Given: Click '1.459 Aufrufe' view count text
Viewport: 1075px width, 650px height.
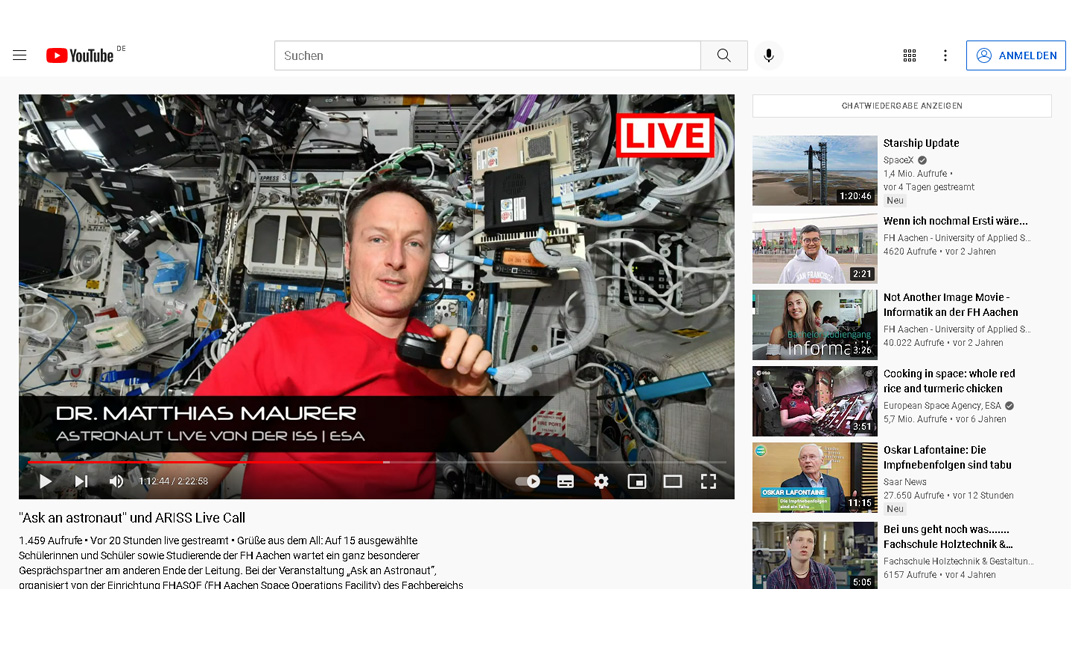Looking at the screenshot, I should tap(50, 540).
